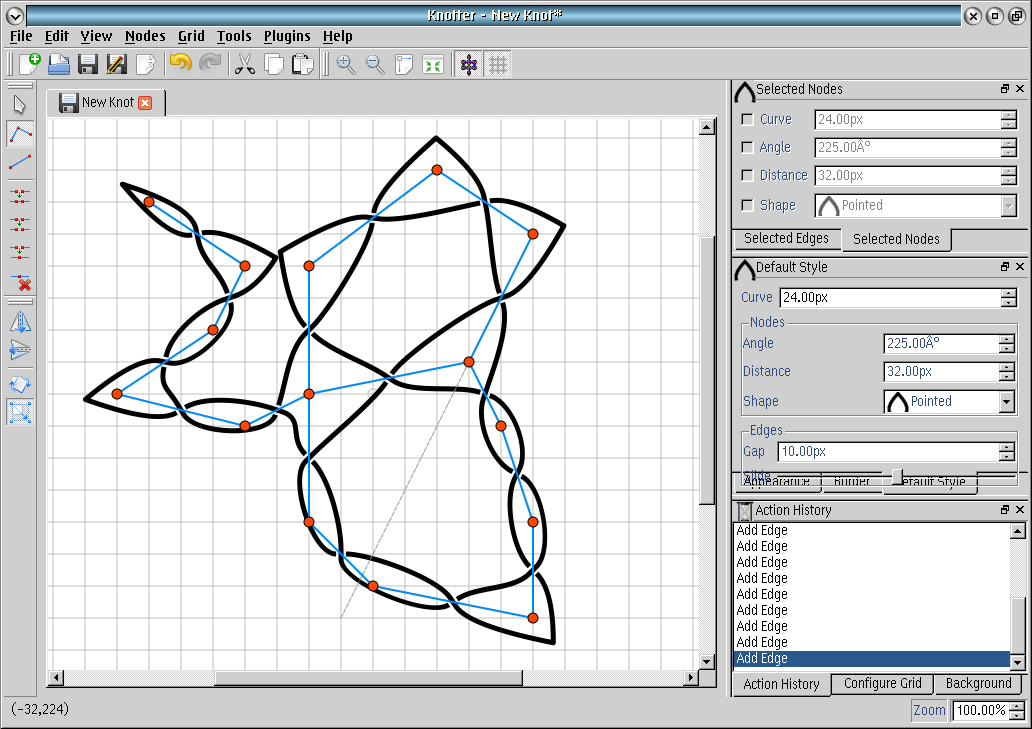Increase the Gap value with stepper arrow
This screenshot has height=729, width=1032.
click(x=1008, y=447)
